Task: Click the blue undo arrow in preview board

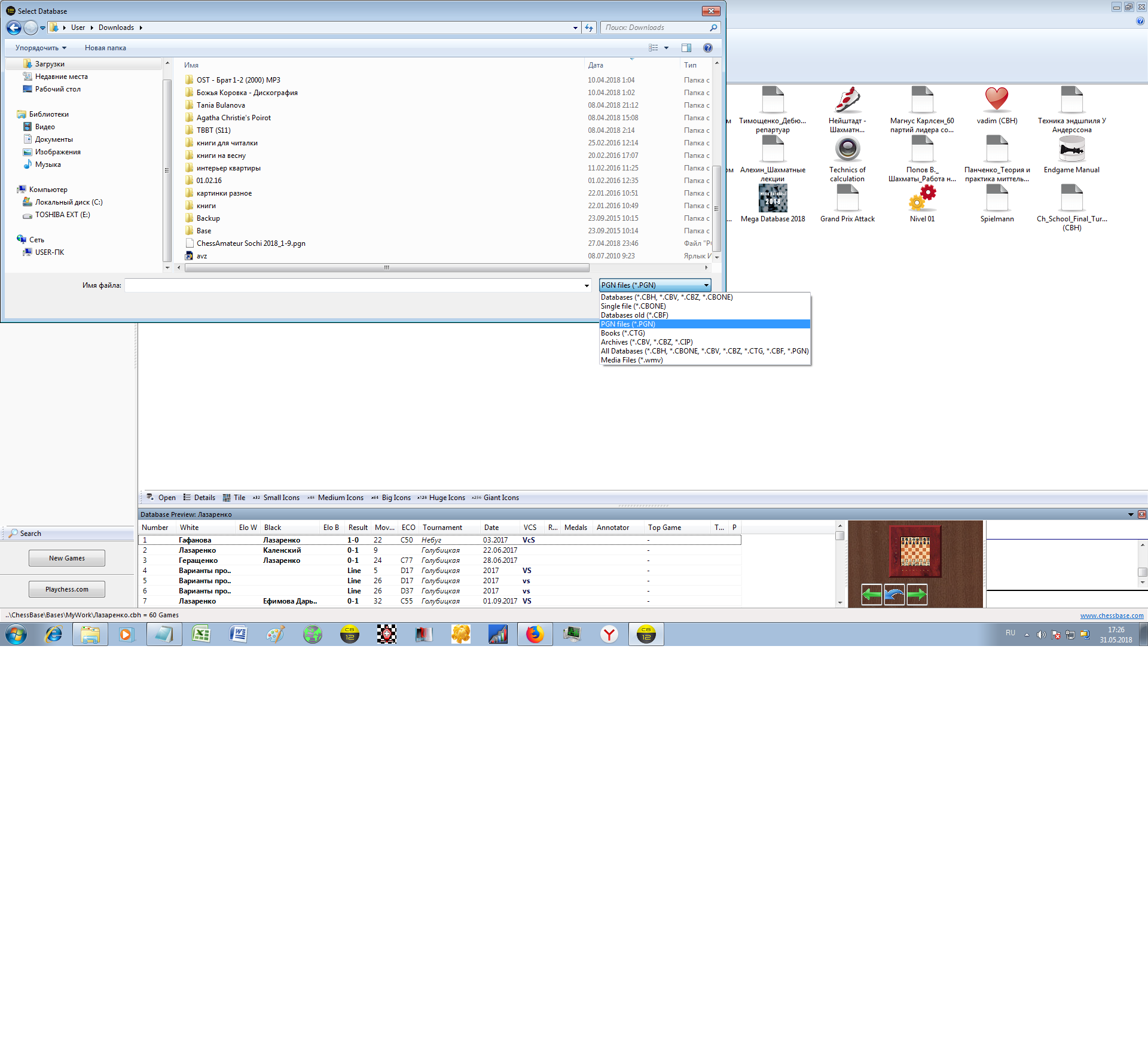Action: (x=894, y=595)
